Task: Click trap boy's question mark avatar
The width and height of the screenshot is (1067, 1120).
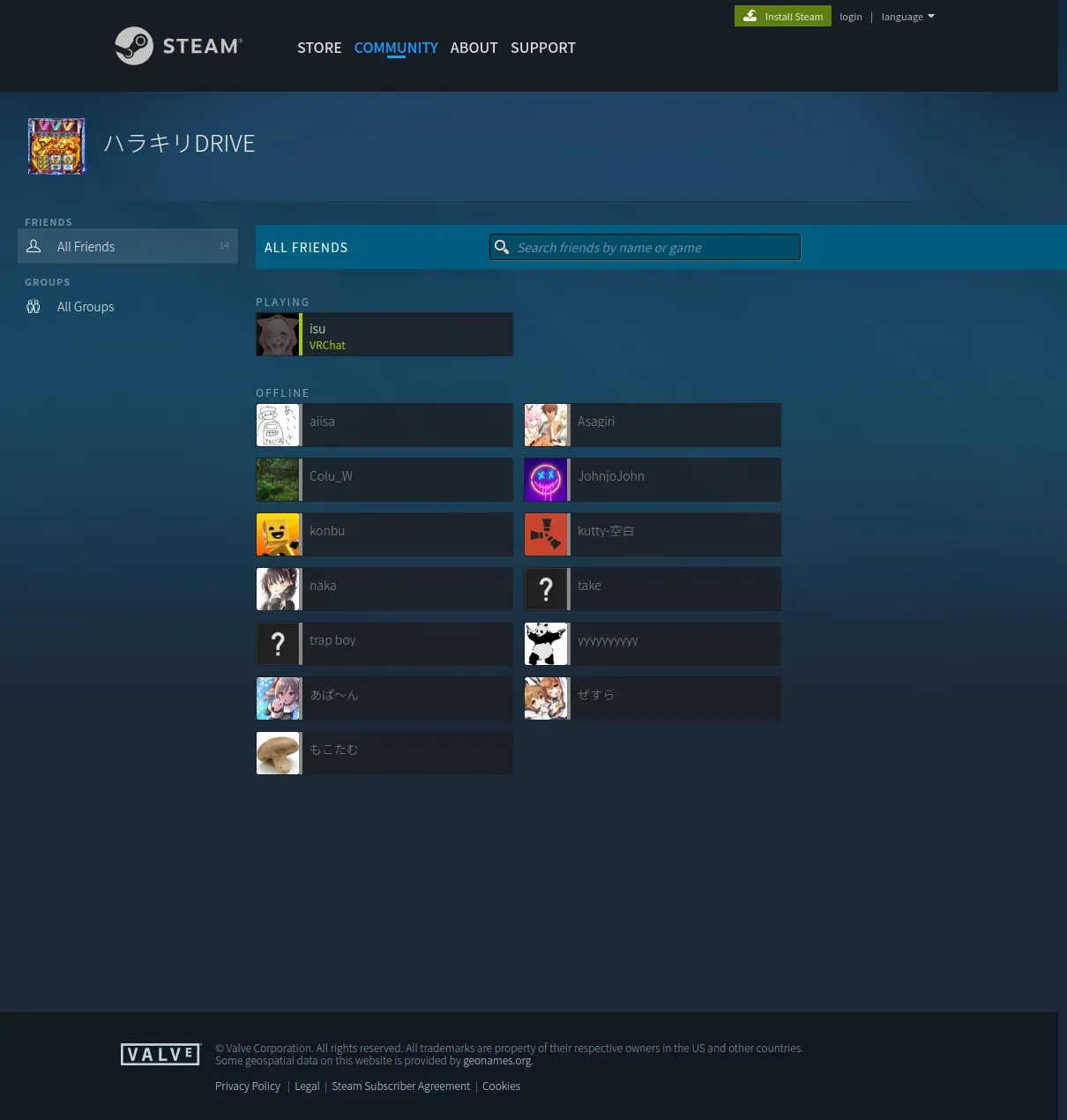Action: tap(278, 644)
